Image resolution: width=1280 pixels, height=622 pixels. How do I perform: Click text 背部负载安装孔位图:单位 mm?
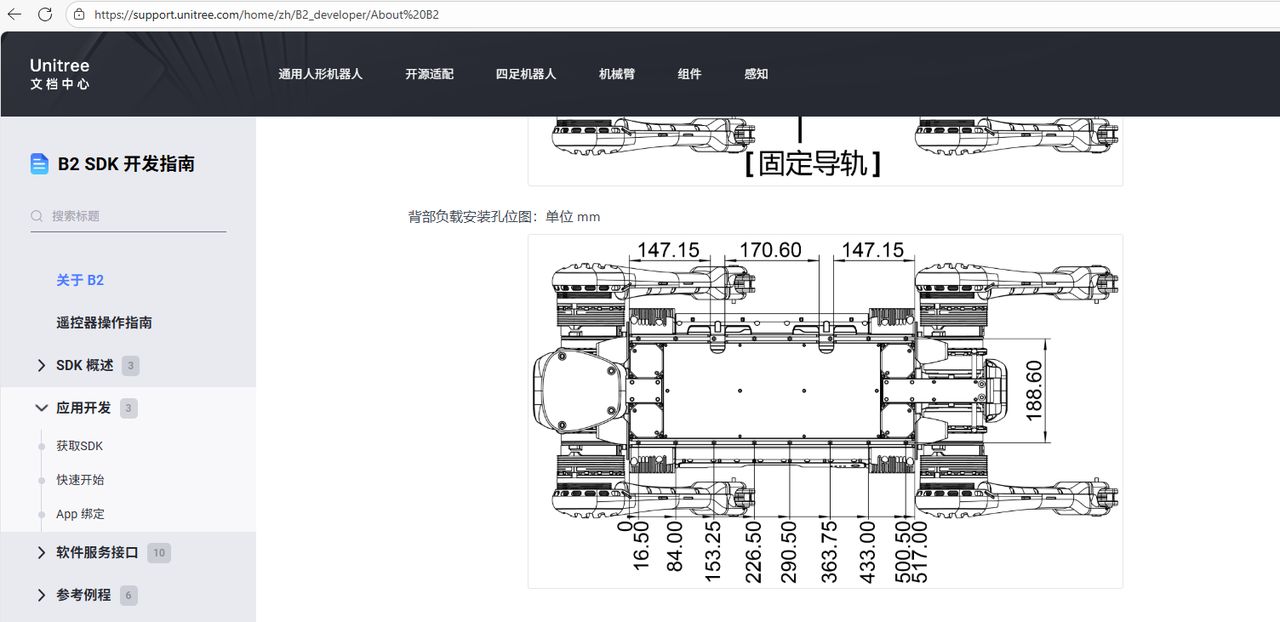click(x=504, y=216)
